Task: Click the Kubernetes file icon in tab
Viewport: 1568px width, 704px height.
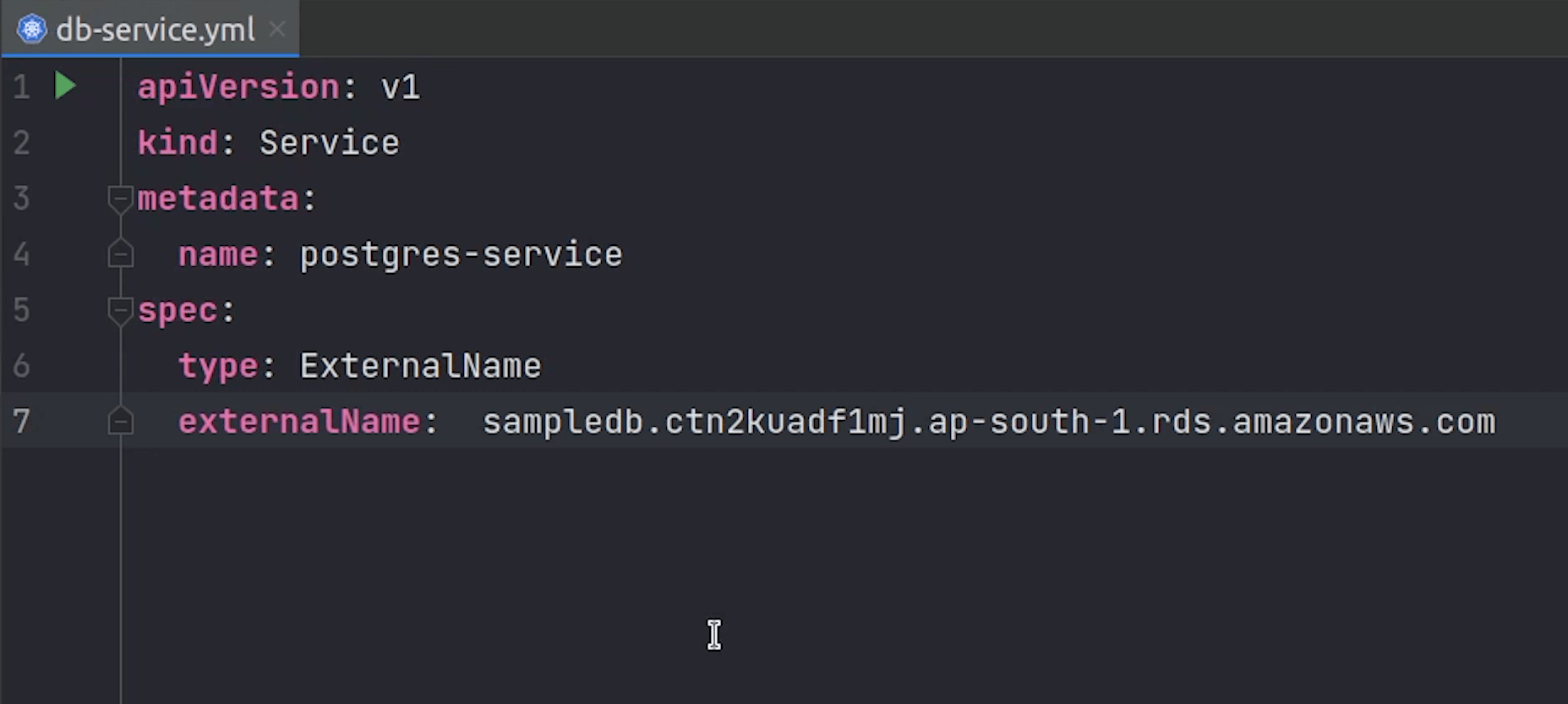Action: point(32,29)
